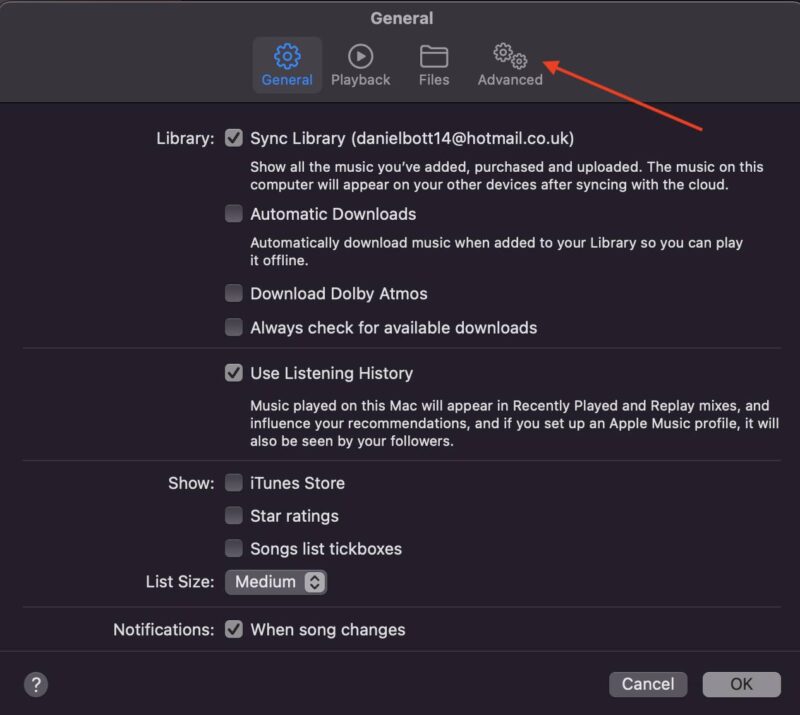Enable Automatic Downloads
800x715 pixels.
234,214
